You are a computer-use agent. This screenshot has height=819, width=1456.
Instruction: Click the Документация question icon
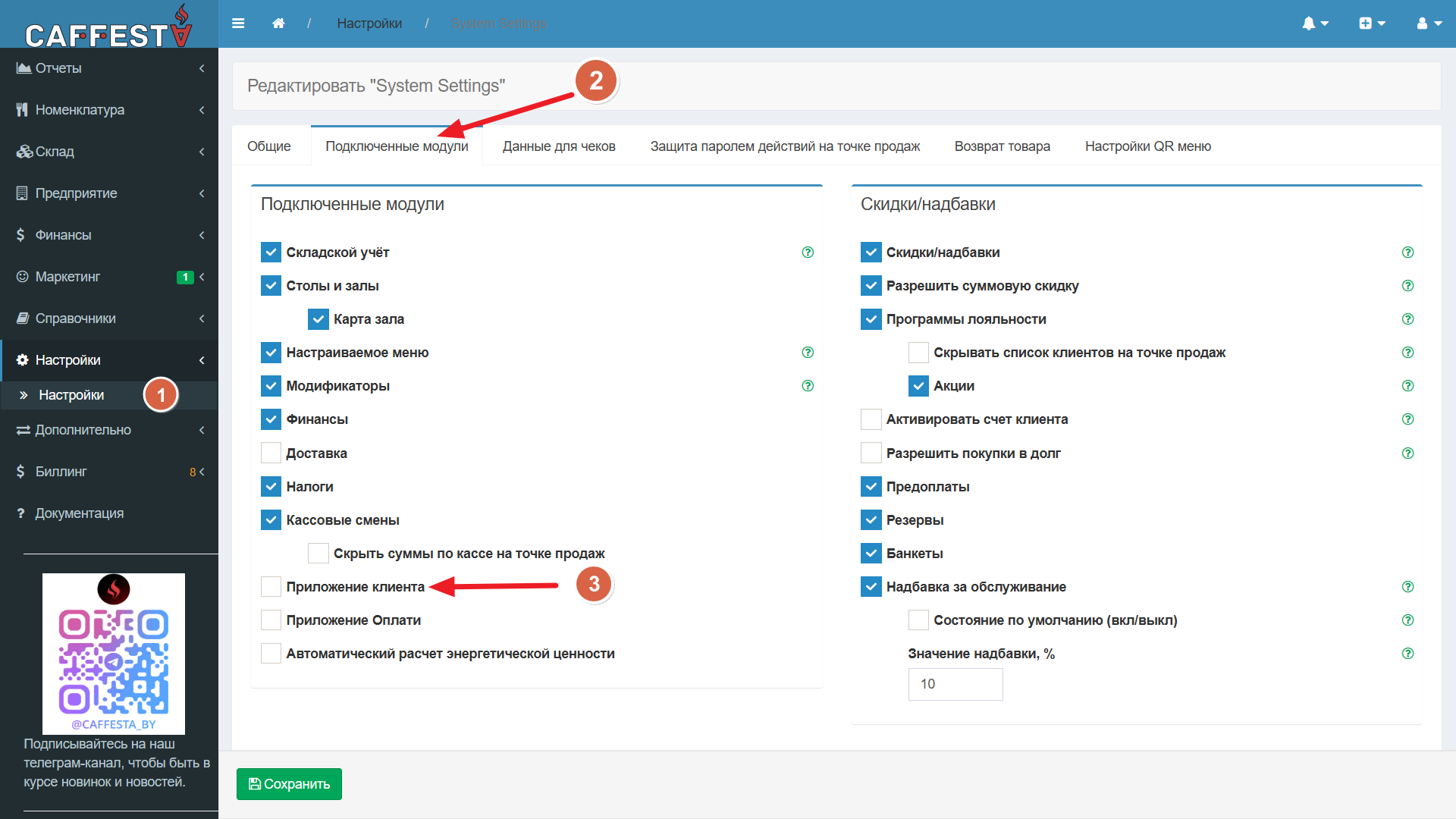pos(21,513)
